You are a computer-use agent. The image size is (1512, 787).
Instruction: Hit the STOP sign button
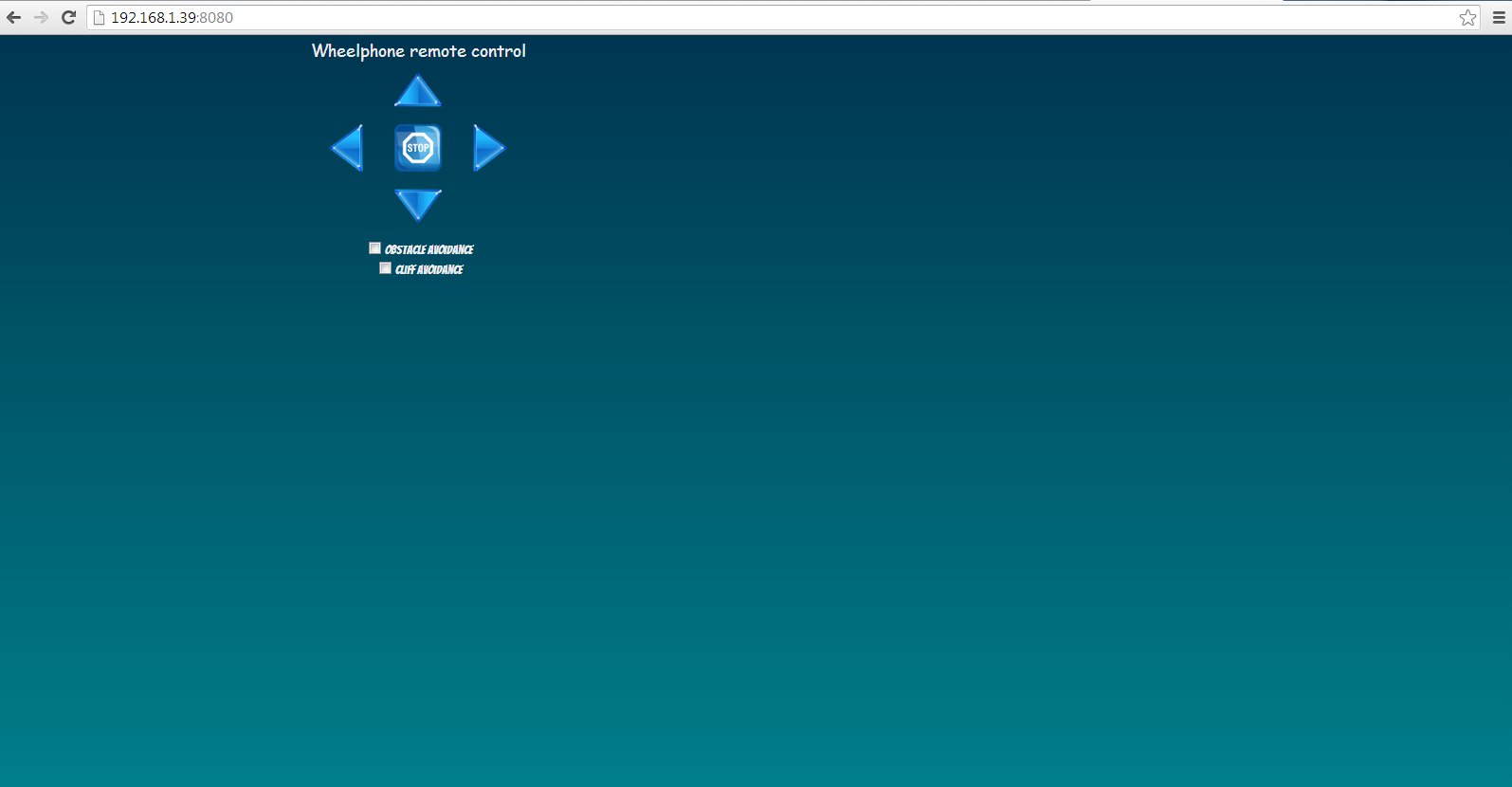coord(418,148)
